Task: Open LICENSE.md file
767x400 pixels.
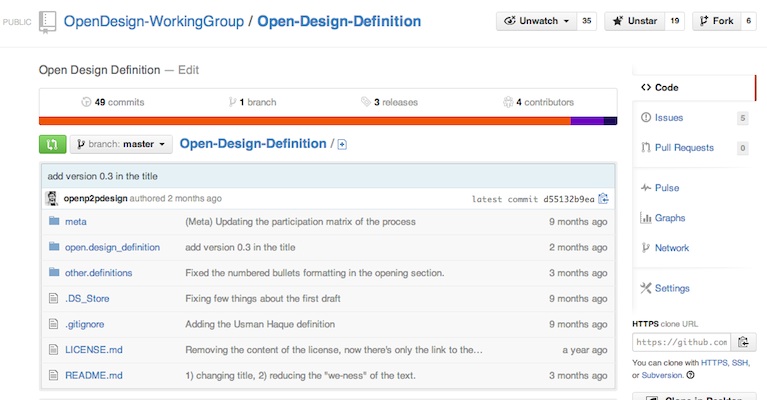Action: coord(94,350)
